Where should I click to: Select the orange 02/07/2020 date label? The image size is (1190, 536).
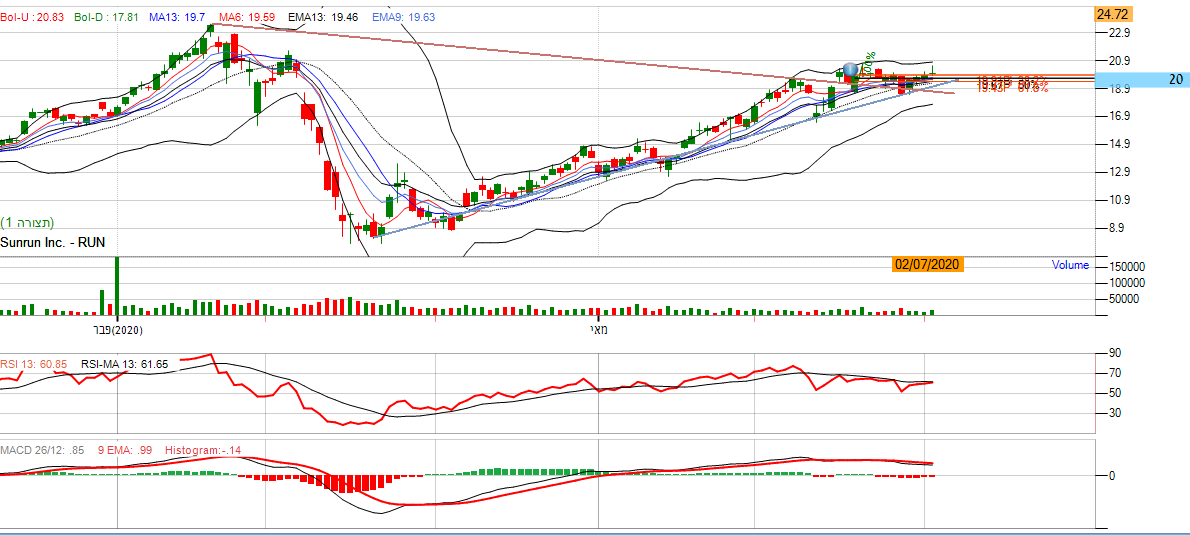[927, 264]
